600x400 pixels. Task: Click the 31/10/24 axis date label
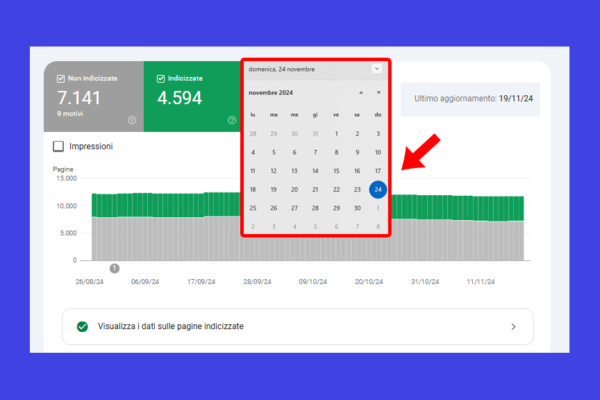[x=425, y=282]
